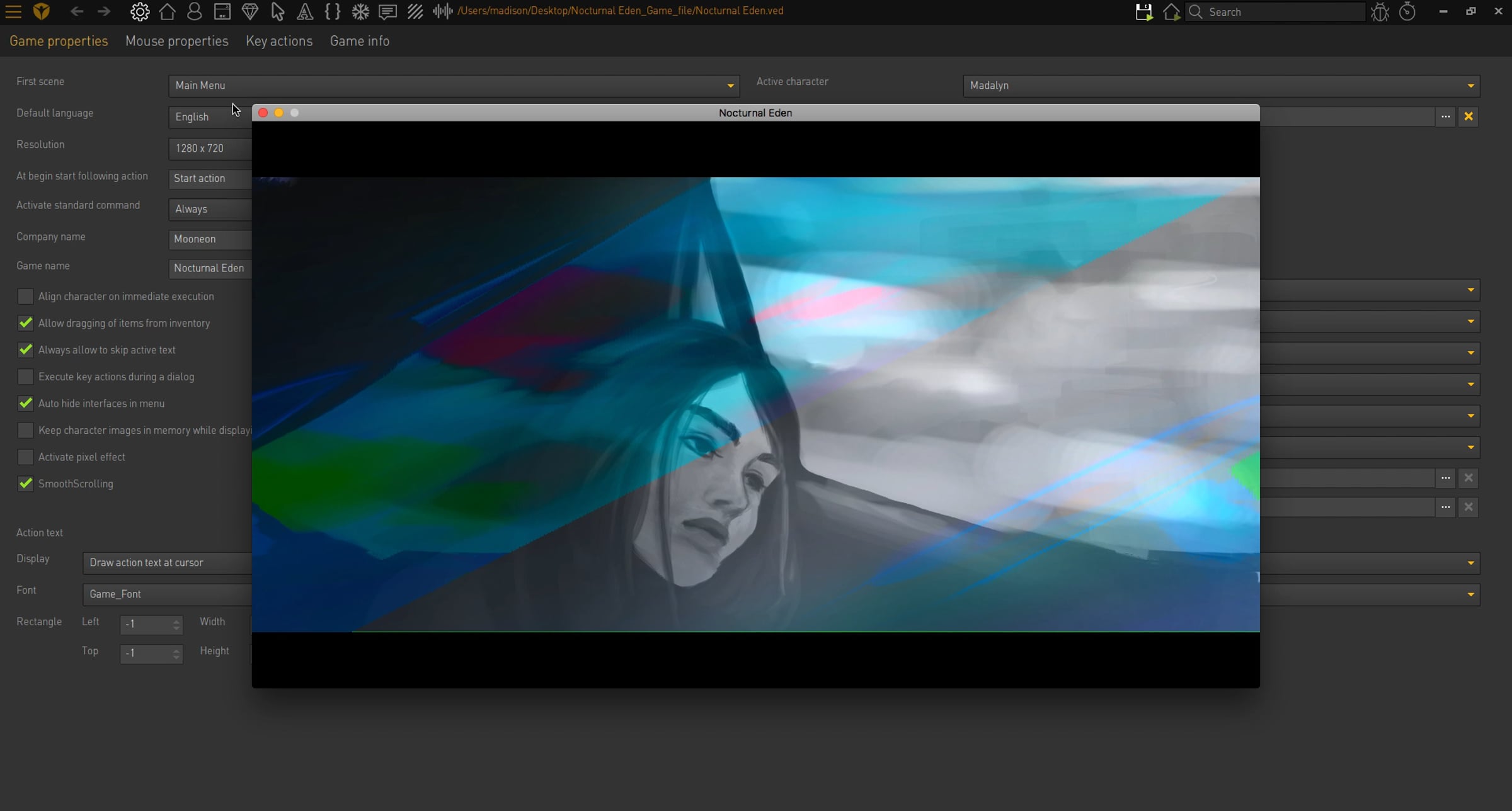Open the fonts letter A icon

[x=305, y=11]
